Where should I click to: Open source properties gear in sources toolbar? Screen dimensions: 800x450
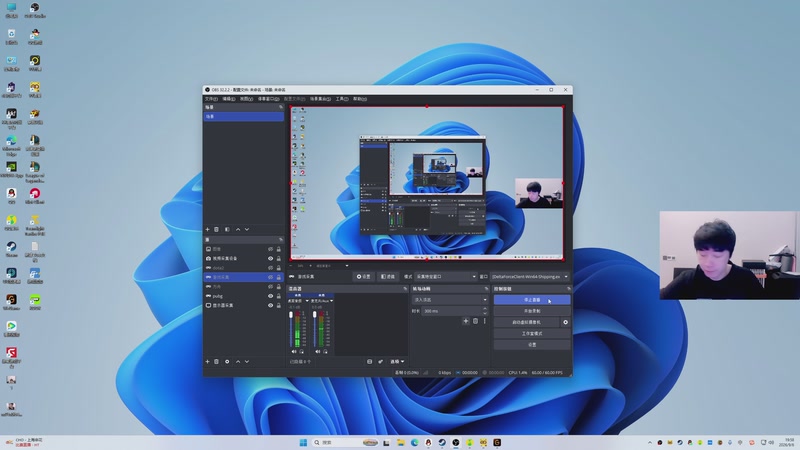click(227, 361)
